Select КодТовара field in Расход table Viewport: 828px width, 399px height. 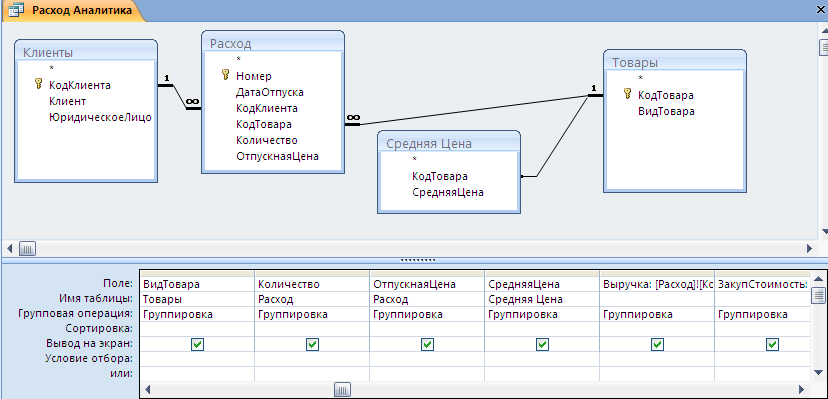pyautogui.click(x=264, y=124)
